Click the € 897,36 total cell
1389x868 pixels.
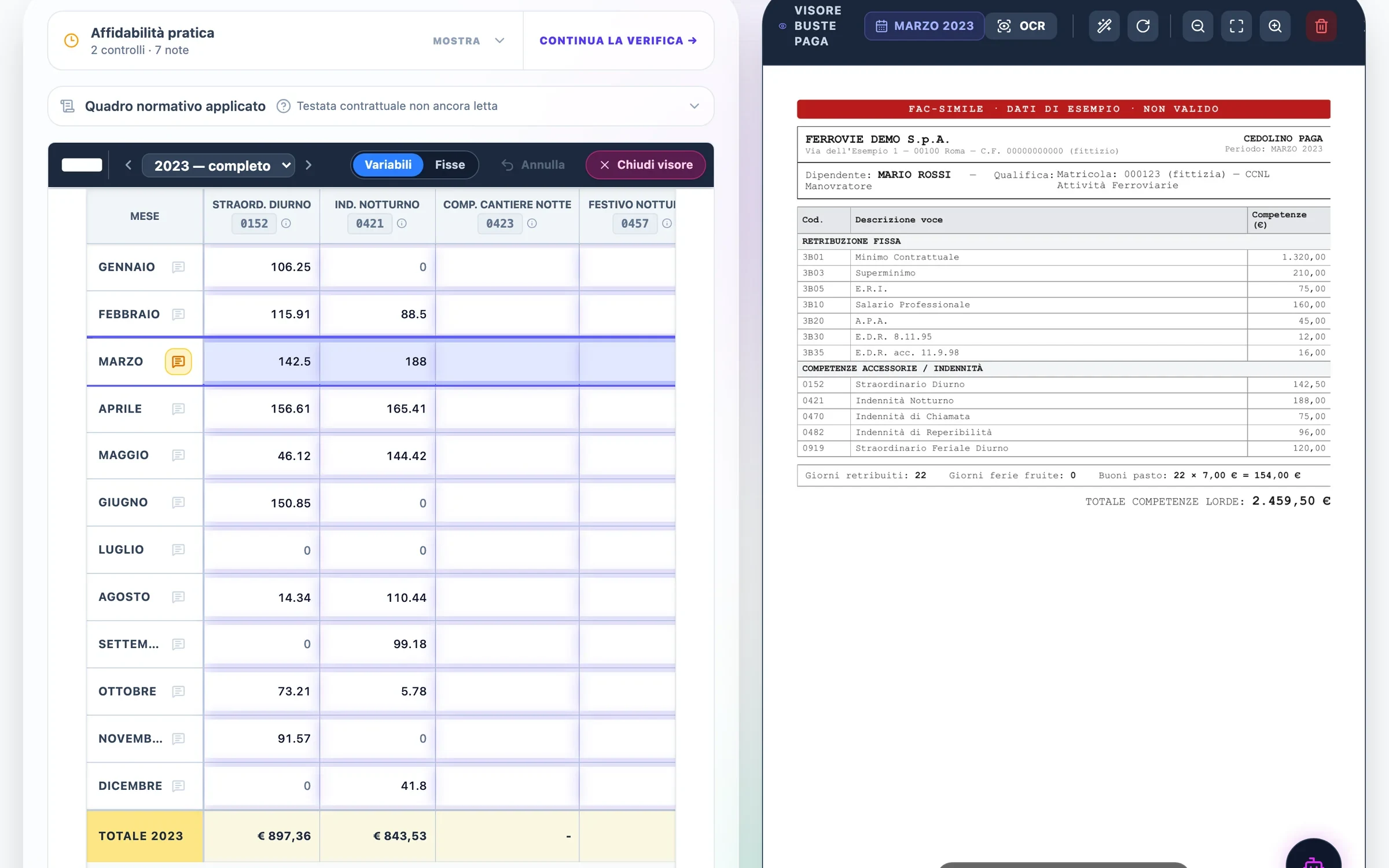[262, 836]
